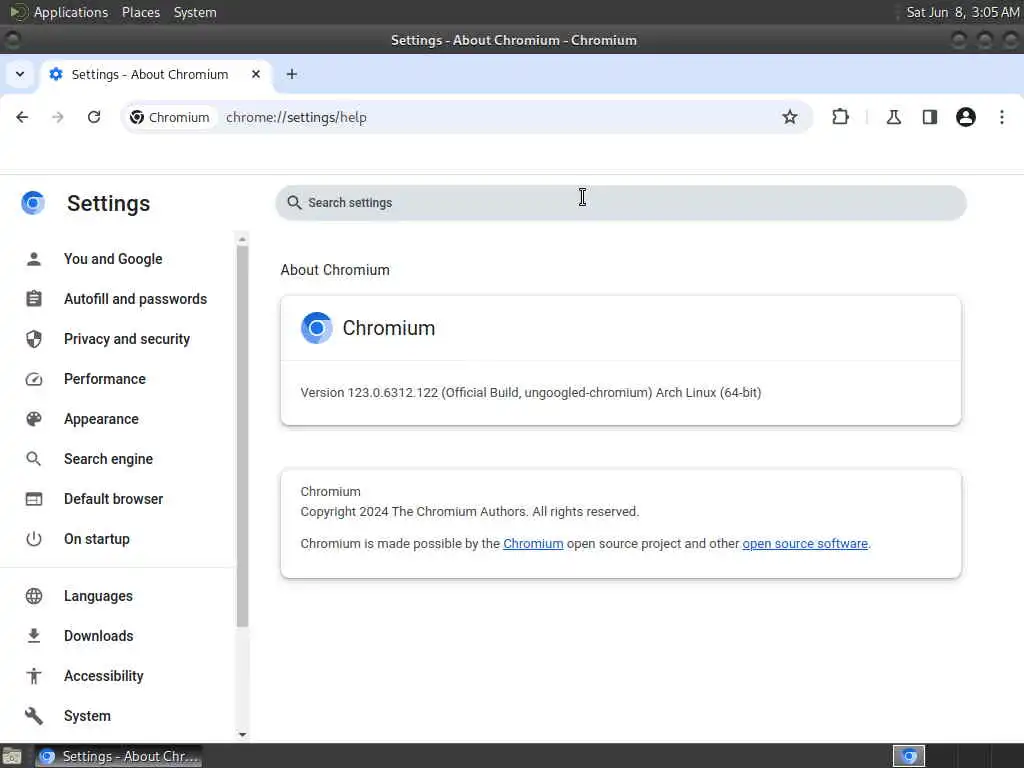Open the Chrome Labs flask icon
Image resolution: width=1024 pixels, height=768 pixels.
click(893, 117)
